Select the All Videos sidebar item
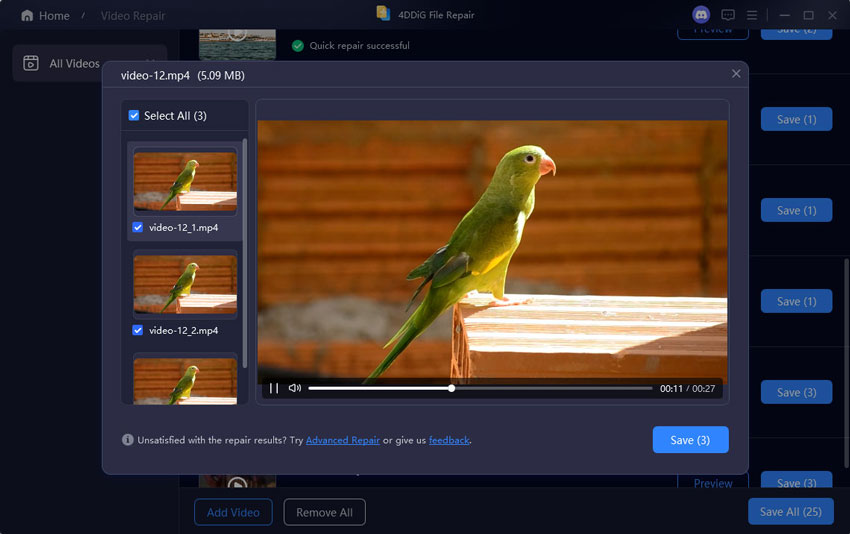The image size is (850, 534). (x=74, y=63)
